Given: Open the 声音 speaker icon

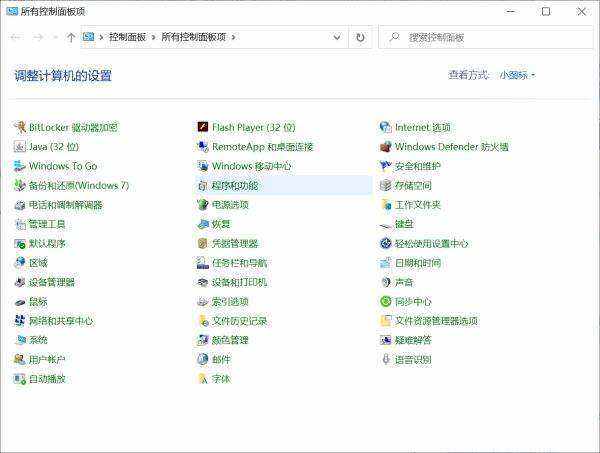Looking at the screenshot, I should pos(385,282).
